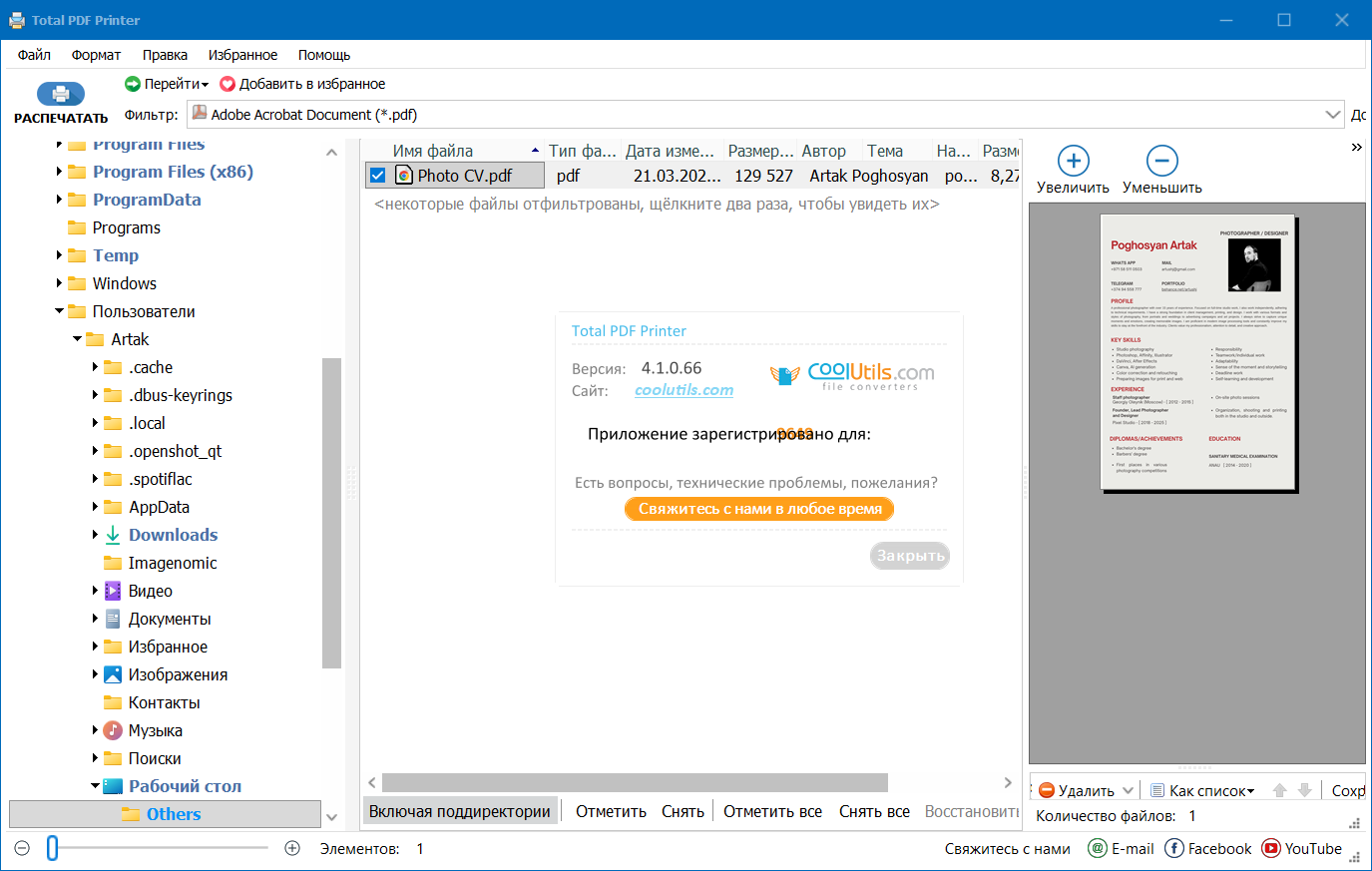Expand the Windows folder node
Image resolution: width=1372 pixels, height=871 pixels.
pos(59,283)
